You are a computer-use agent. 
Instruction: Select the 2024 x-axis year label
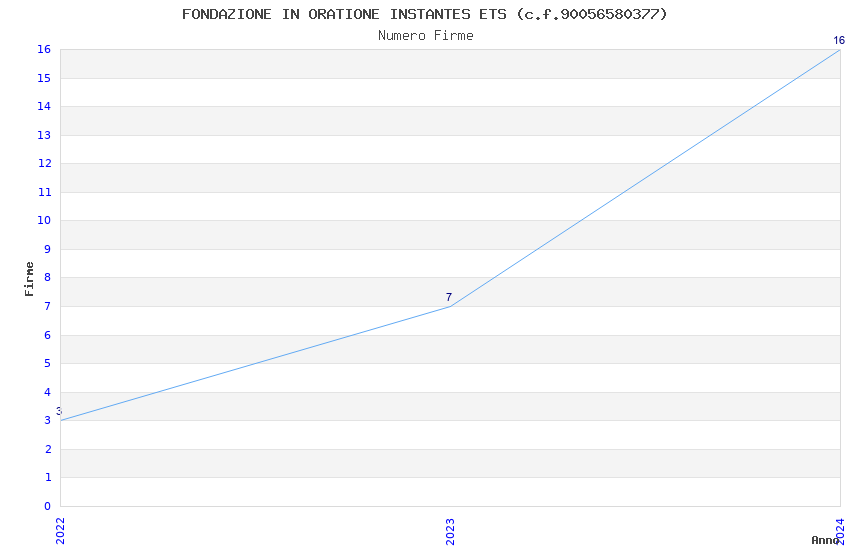pyautogui.click(x=840, y=531)
